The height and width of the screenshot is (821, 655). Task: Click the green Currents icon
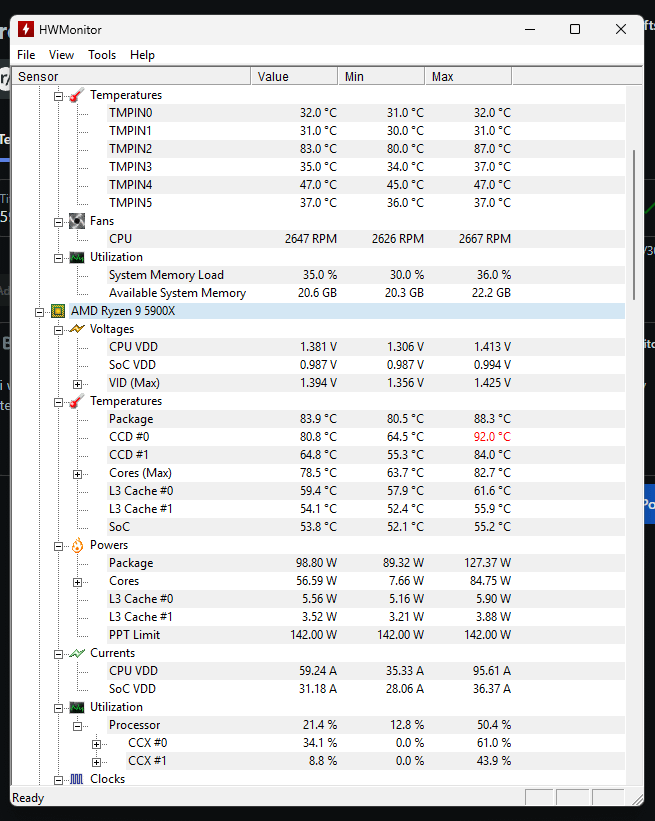tap(77, 653)
